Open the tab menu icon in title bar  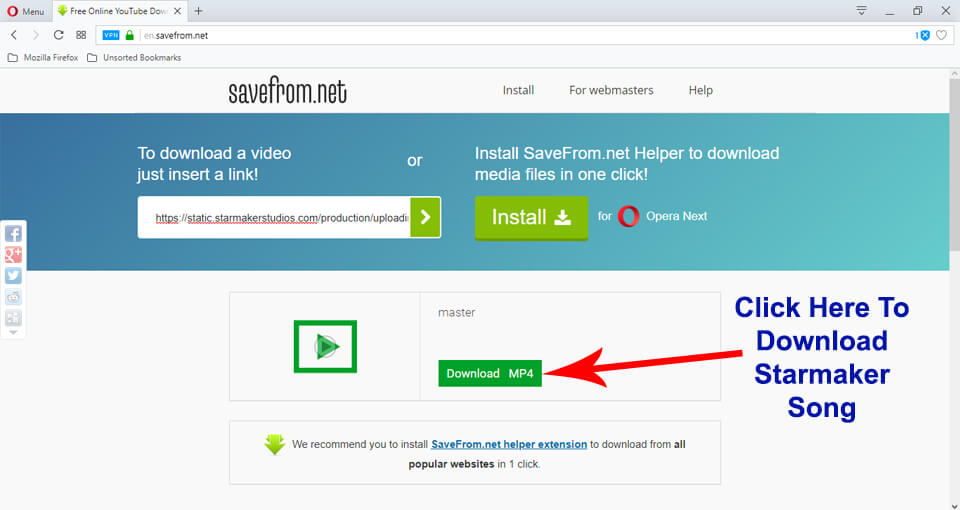point(861,10)
